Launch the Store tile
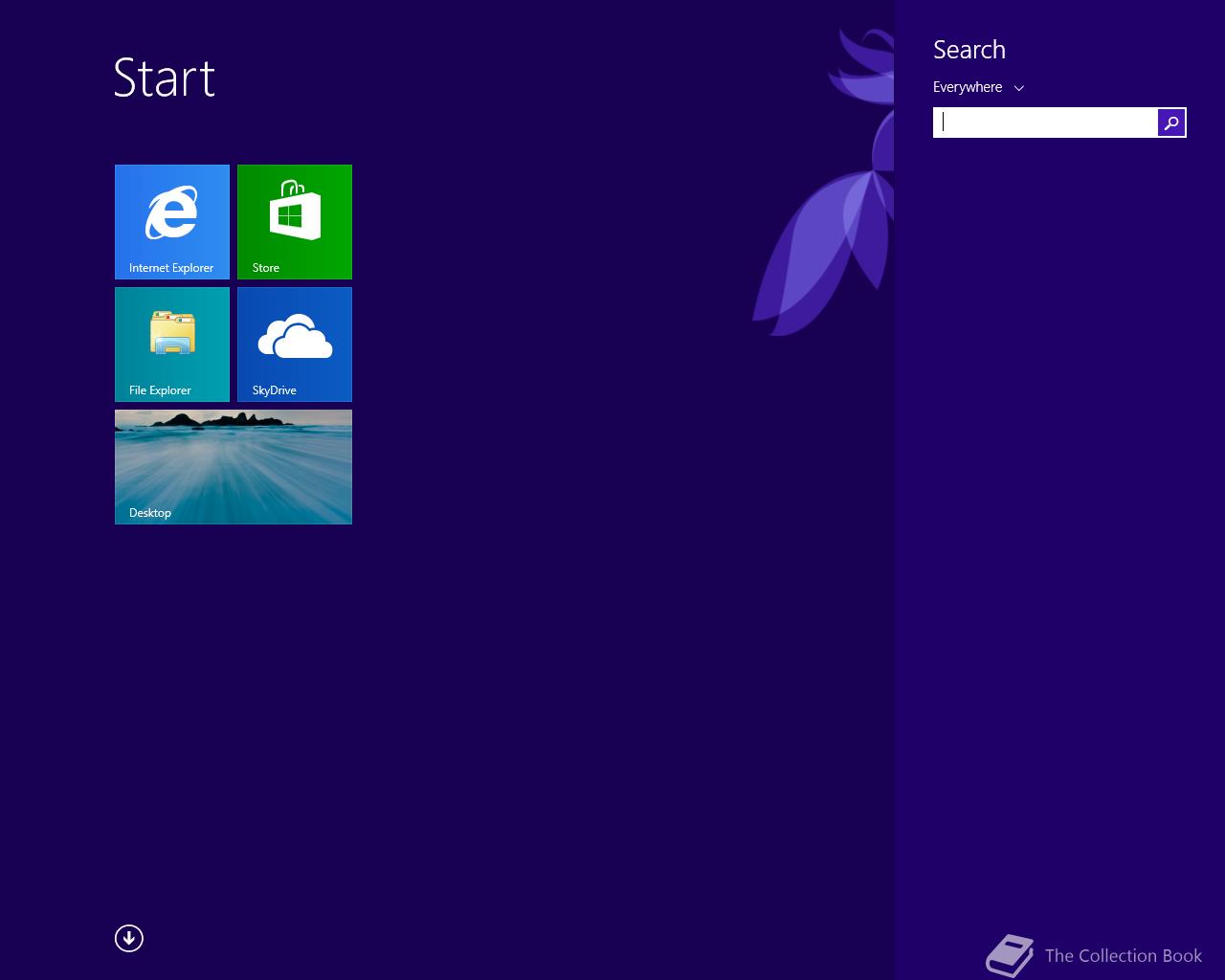The width and height of the screenshot is (1225, 980). point(295,222)
